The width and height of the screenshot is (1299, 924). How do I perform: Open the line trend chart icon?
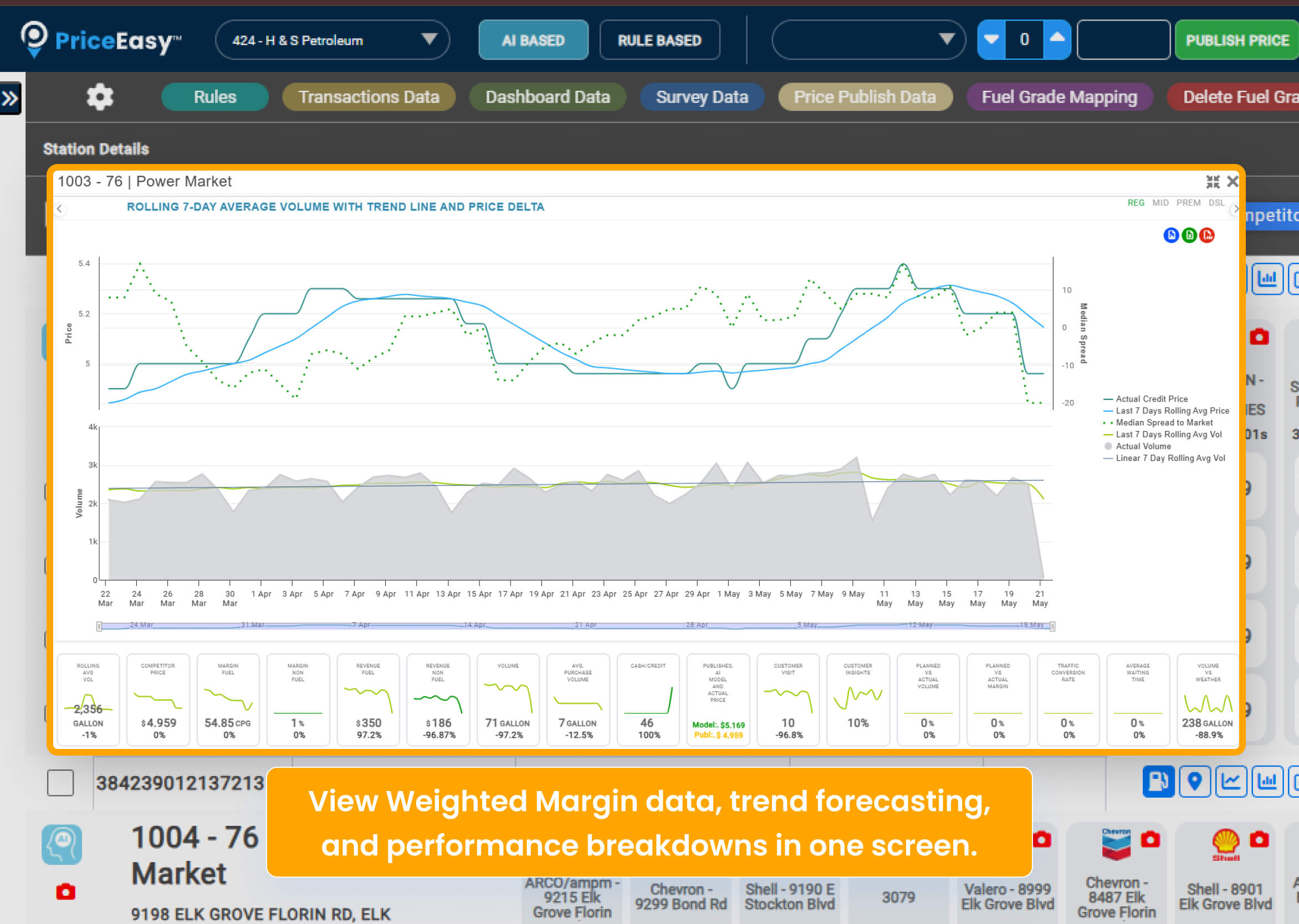[x=1231, y=781]
